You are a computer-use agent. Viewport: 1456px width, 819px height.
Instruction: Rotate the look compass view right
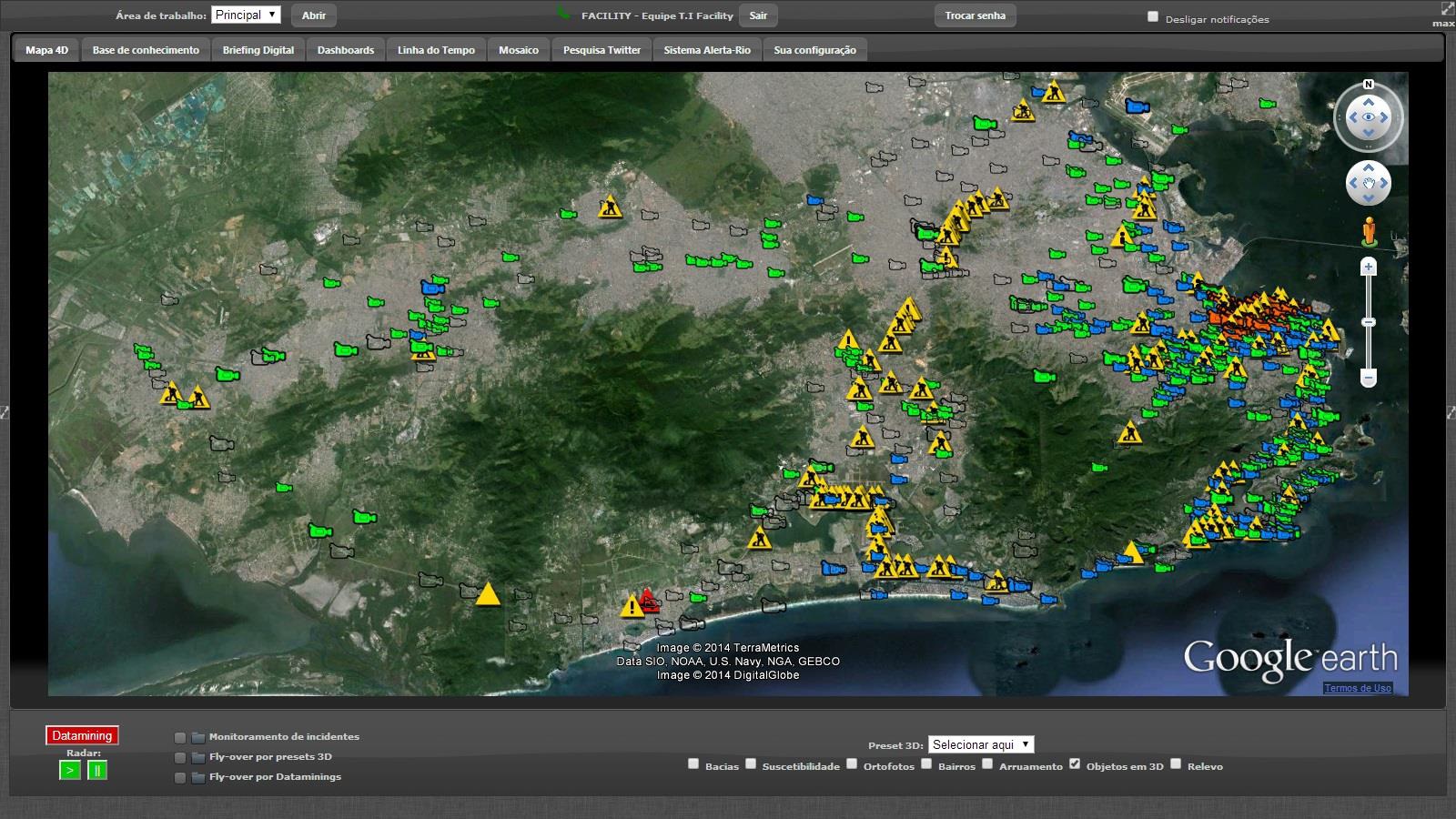pyautogui.click(x=1385, y=117)
